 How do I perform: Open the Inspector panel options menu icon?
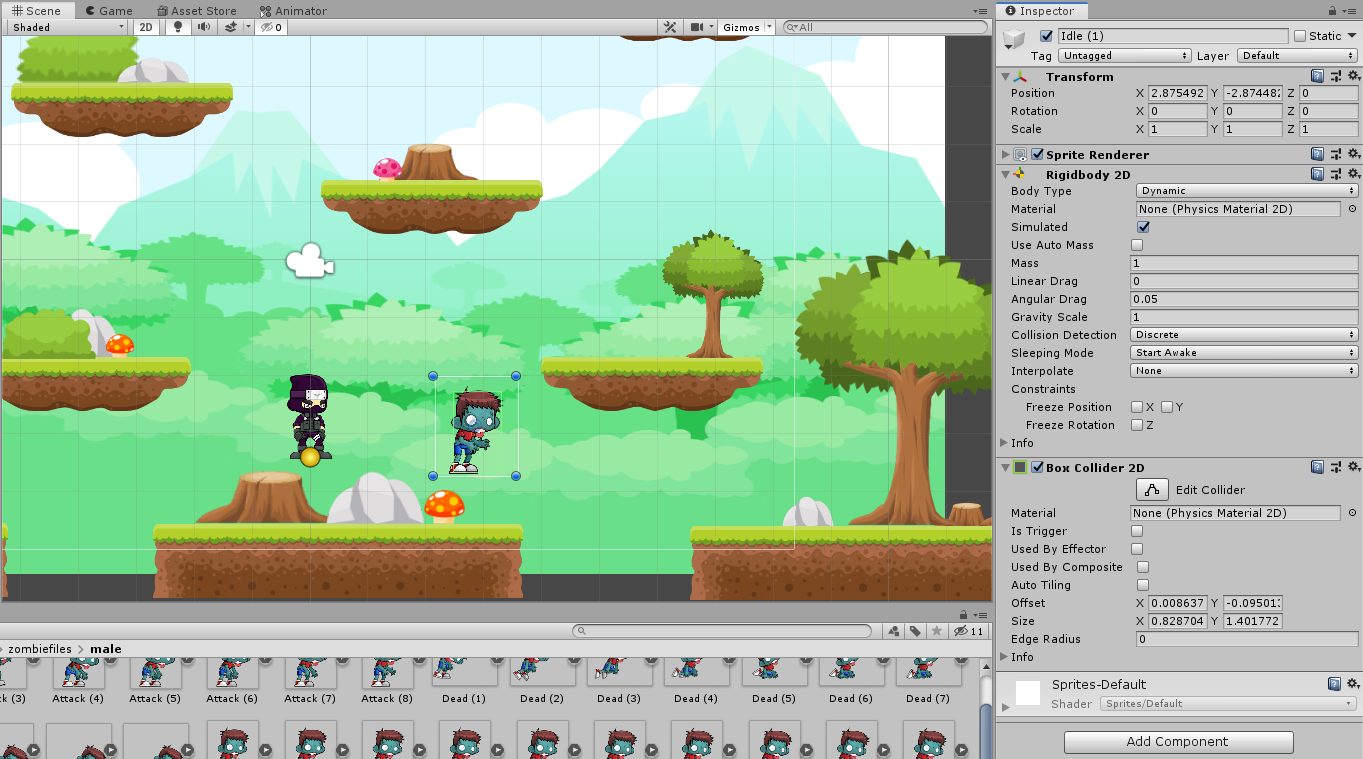pyautogui.click(x=1351, y=11)
